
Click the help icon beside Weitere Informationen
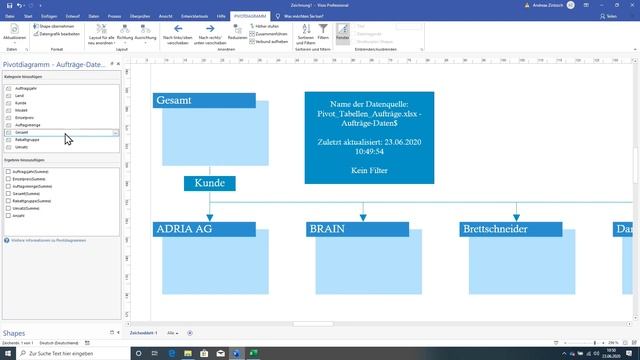point(7,240)
